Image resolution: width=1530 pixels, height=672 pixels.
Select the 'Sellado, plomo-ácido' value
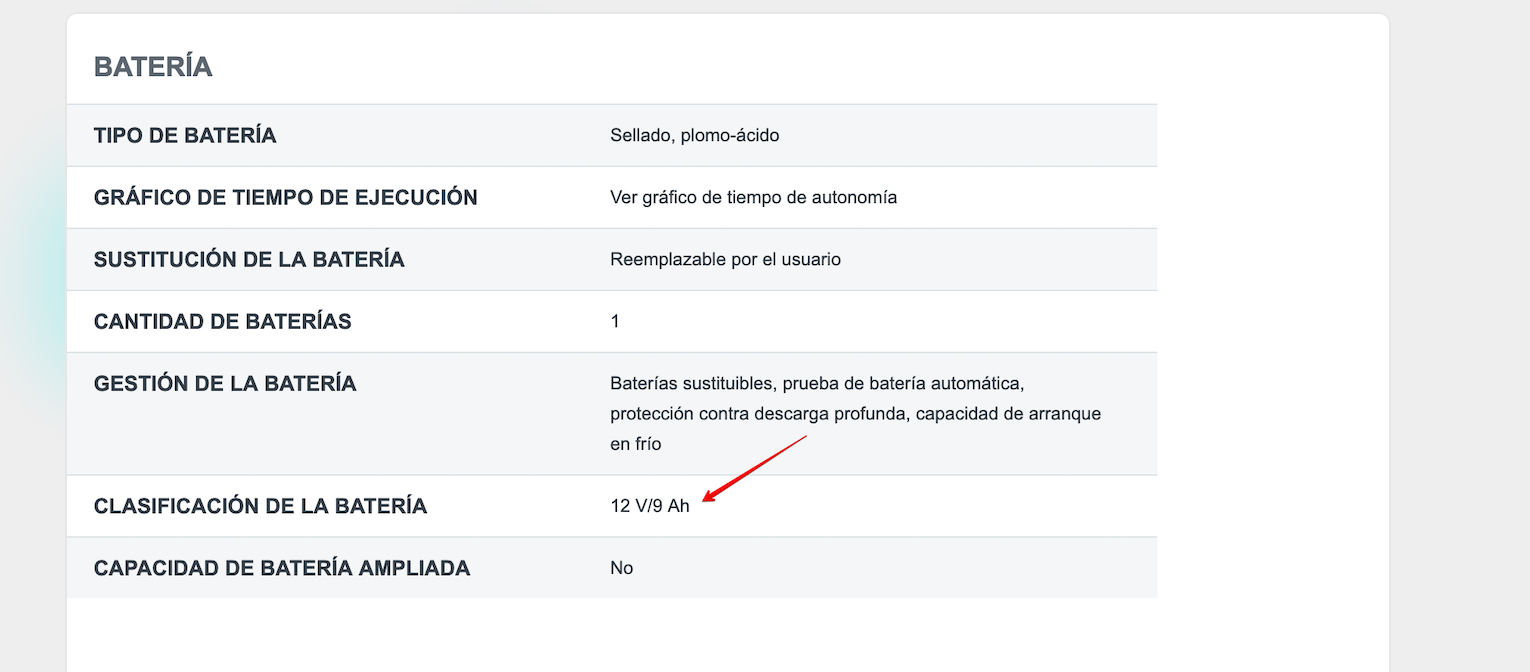[x=694, y=136]
